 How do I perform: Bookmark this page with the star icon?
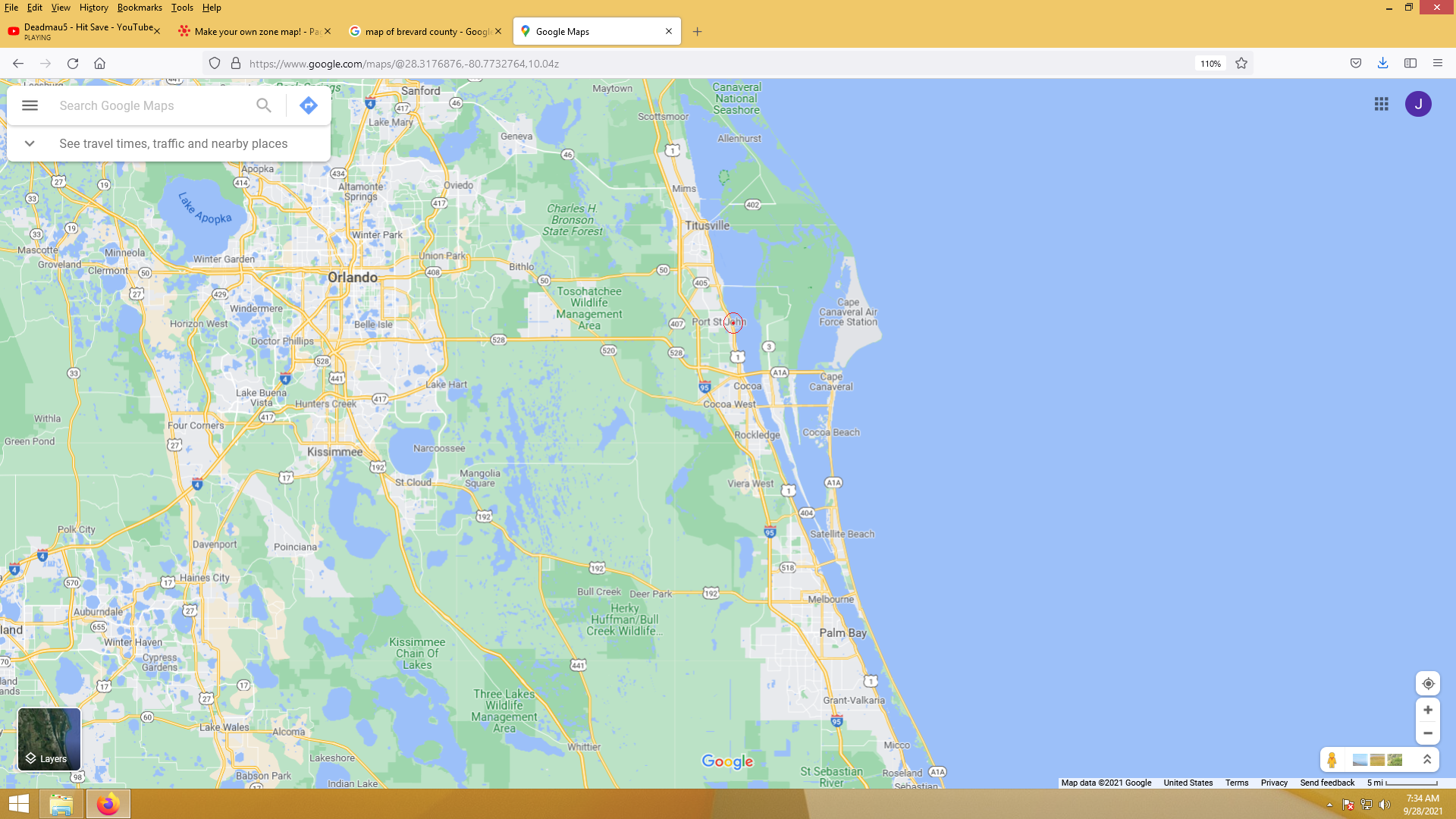pyautogui.click(x=1241, y=64)
